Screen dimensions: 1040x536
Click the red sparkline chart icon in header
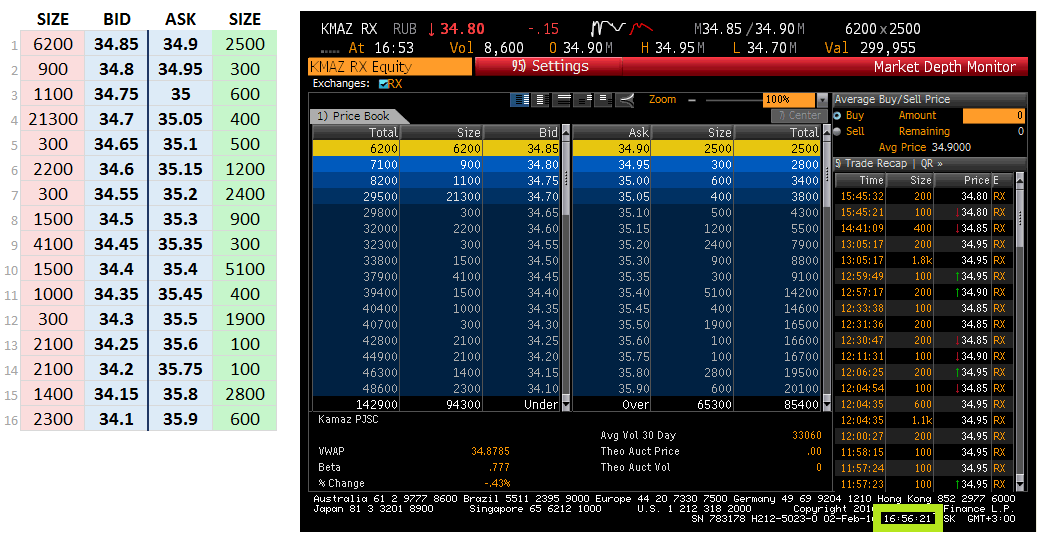pyautogui.click(x=641, y=29)
